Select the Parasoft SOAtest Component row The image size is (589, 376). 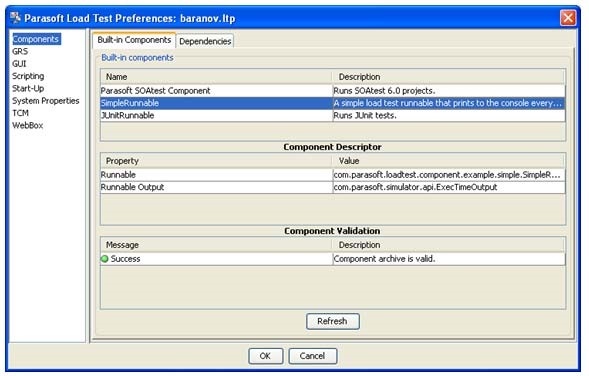coord(333,91)
